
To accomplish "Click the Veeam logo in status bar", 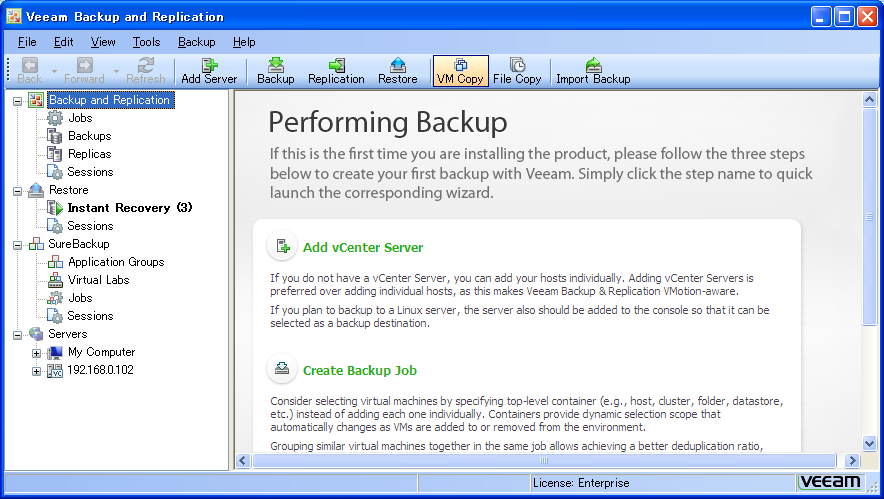I will [830, 482].
